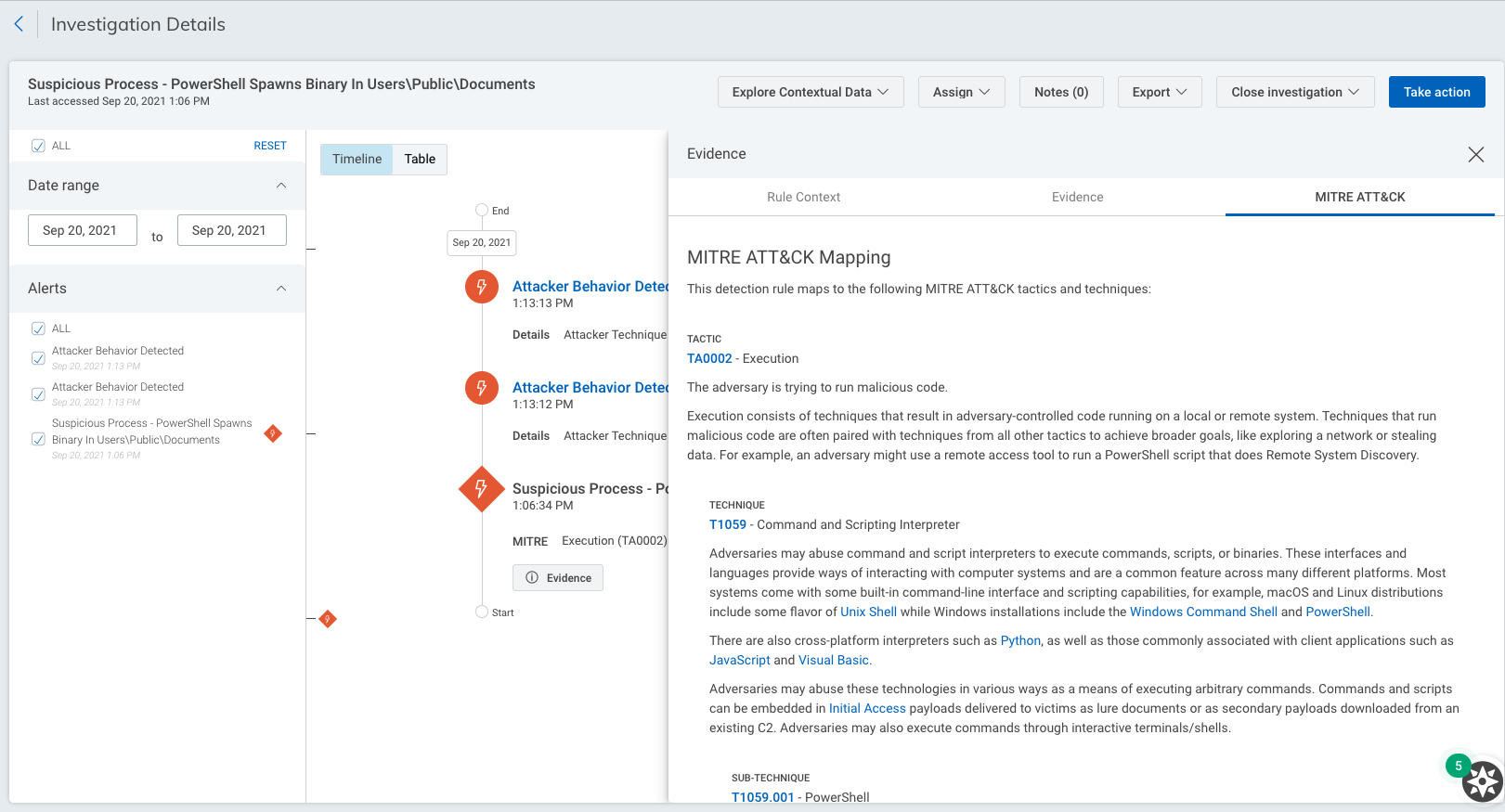The width and height of the screenshot is (1505, 812).
Task: Toggle the ALL checkbox under Alerts
Action: [38, 329]
